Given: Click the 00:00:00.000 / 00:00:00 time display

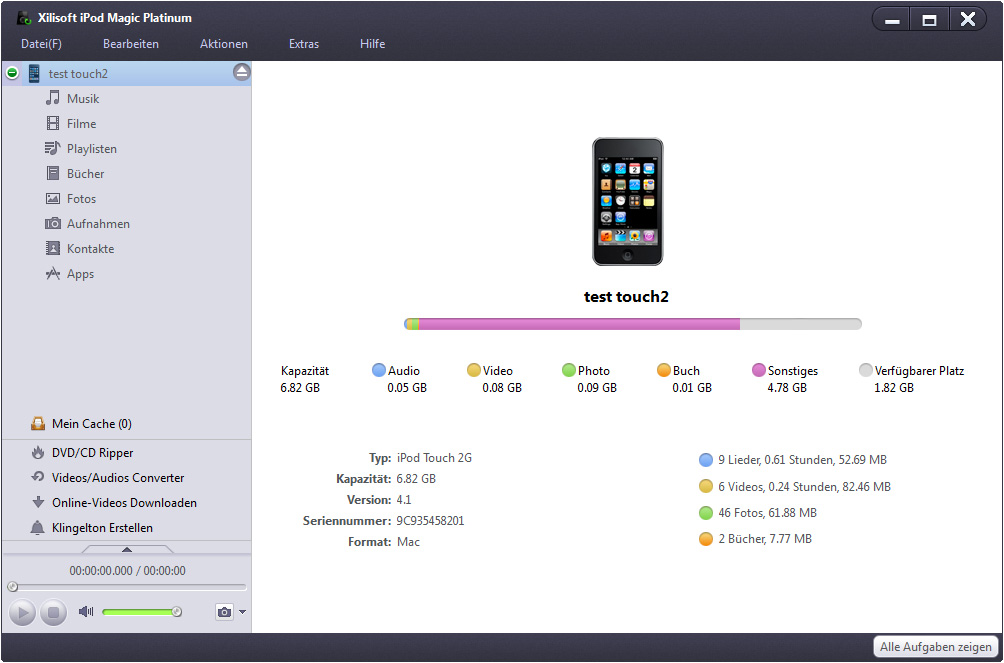Looking at the screenshot, I should (127, 571).
